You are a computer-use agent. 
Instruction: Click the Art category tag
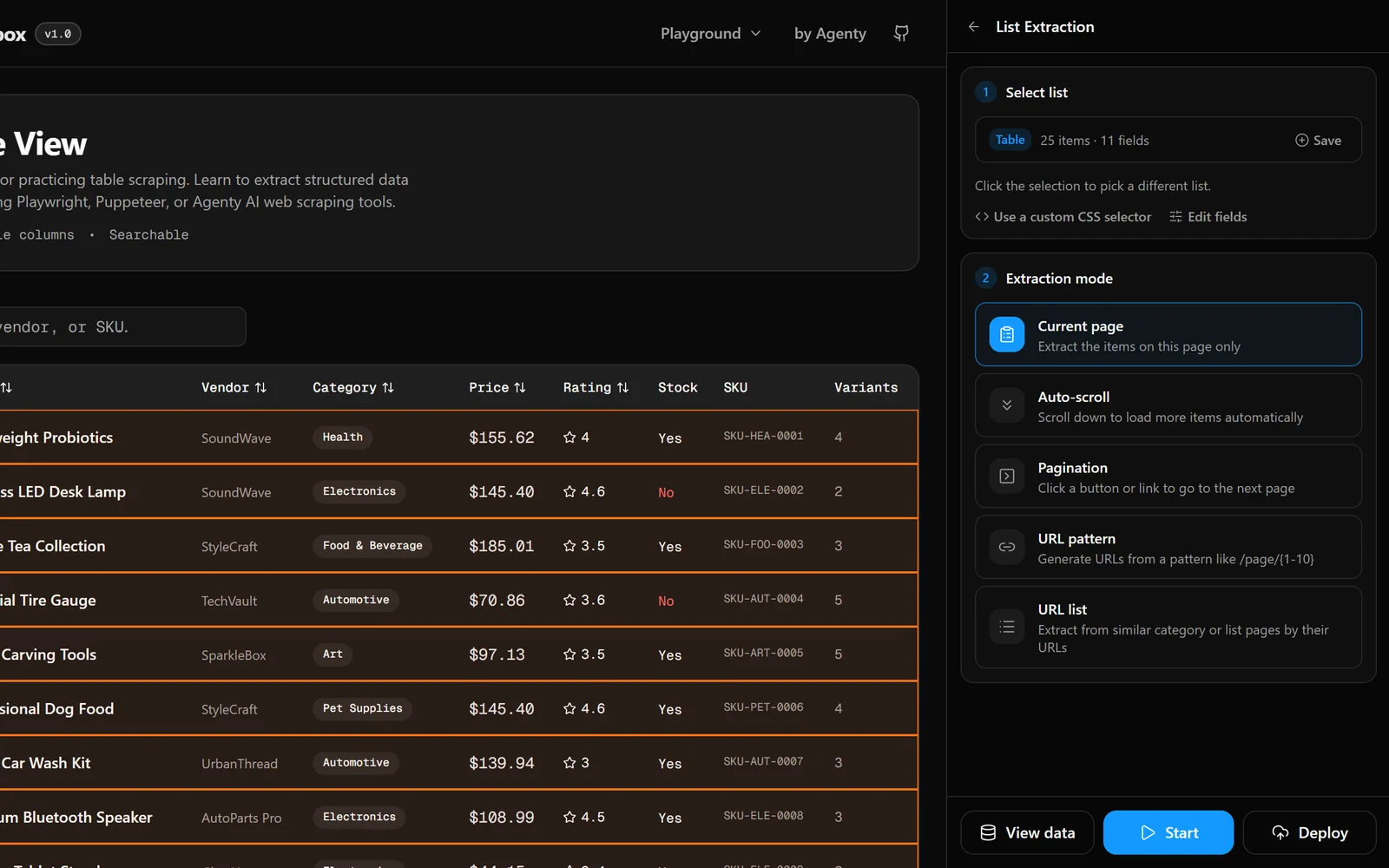pos(332,654)
